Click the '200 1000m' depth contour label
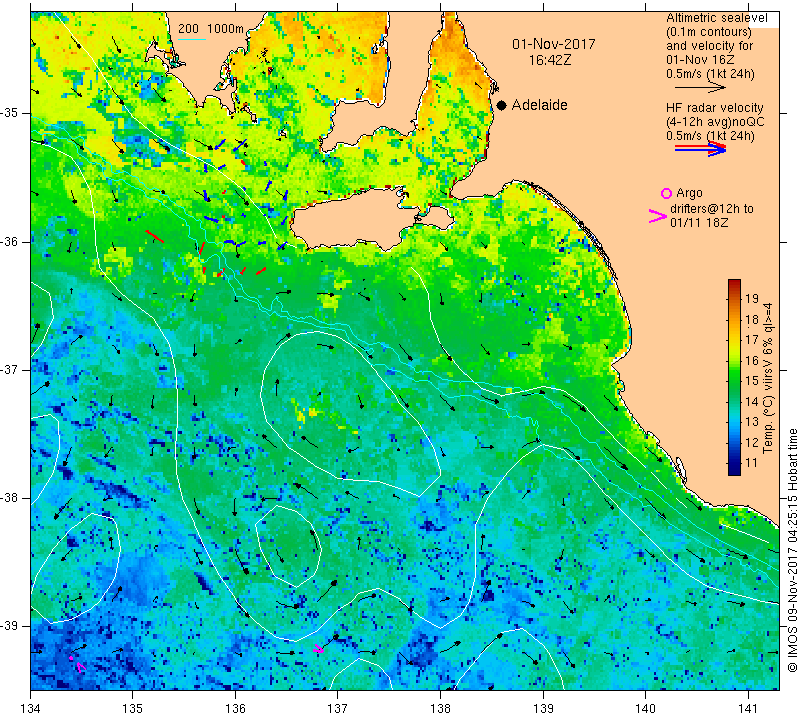This screenshot has height=720, width=800. [x=211, y=29]
